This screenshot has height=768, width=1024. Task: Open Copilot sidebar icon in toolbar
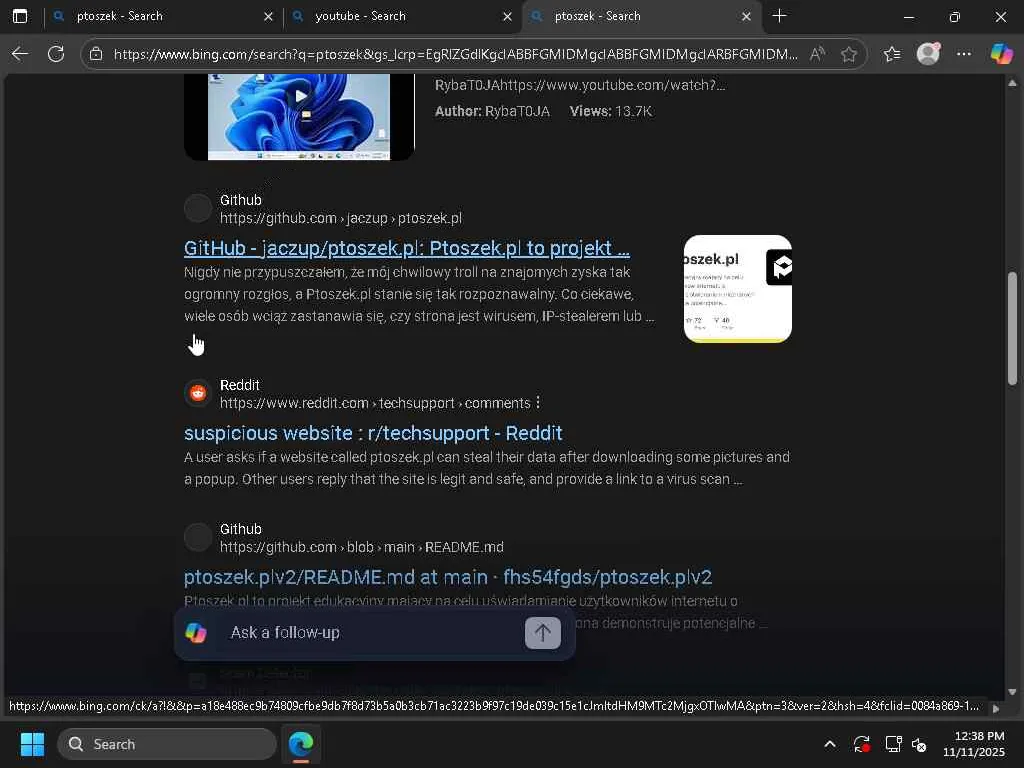tap(1001, 54)
